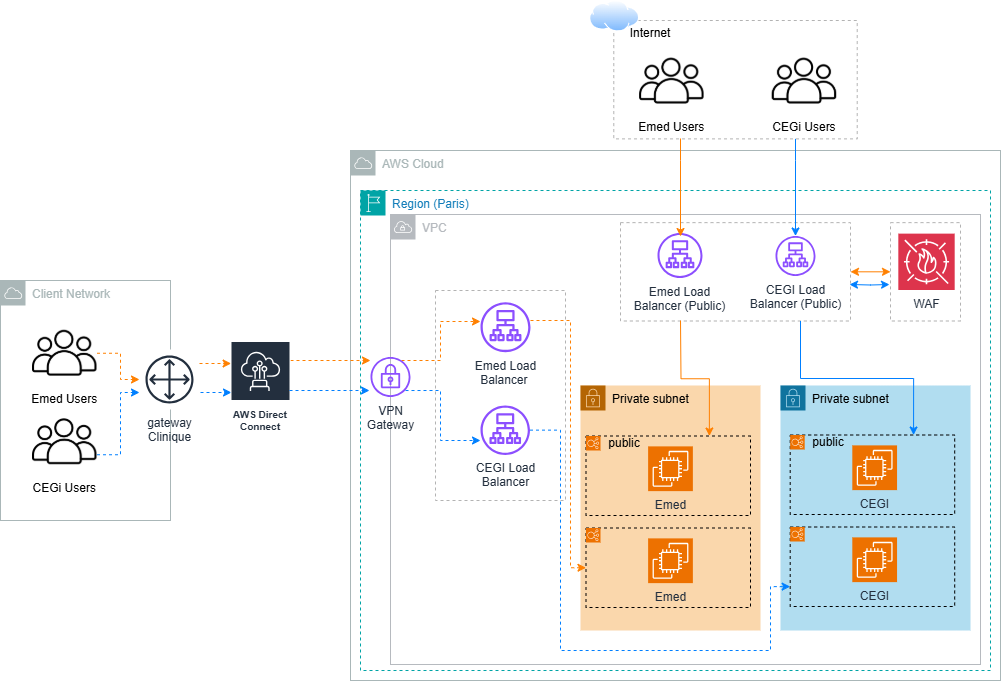Screen dimensions: 1001x681
Task: Click the blue Private subnet lock icon
Action: coord(793,398)
